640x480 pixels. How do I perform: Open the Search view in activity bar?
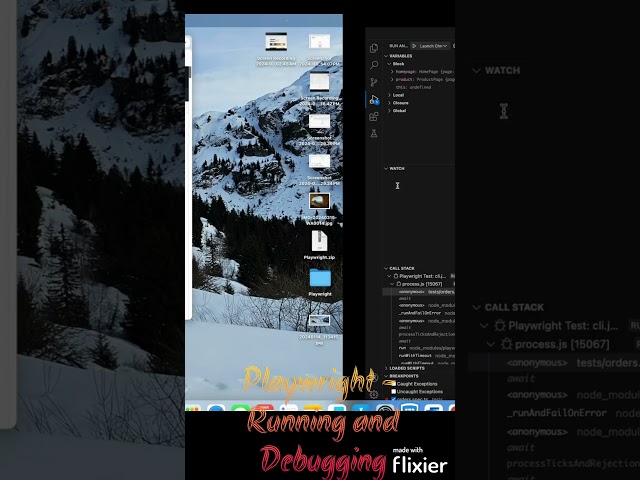click(x=373, y=65)
